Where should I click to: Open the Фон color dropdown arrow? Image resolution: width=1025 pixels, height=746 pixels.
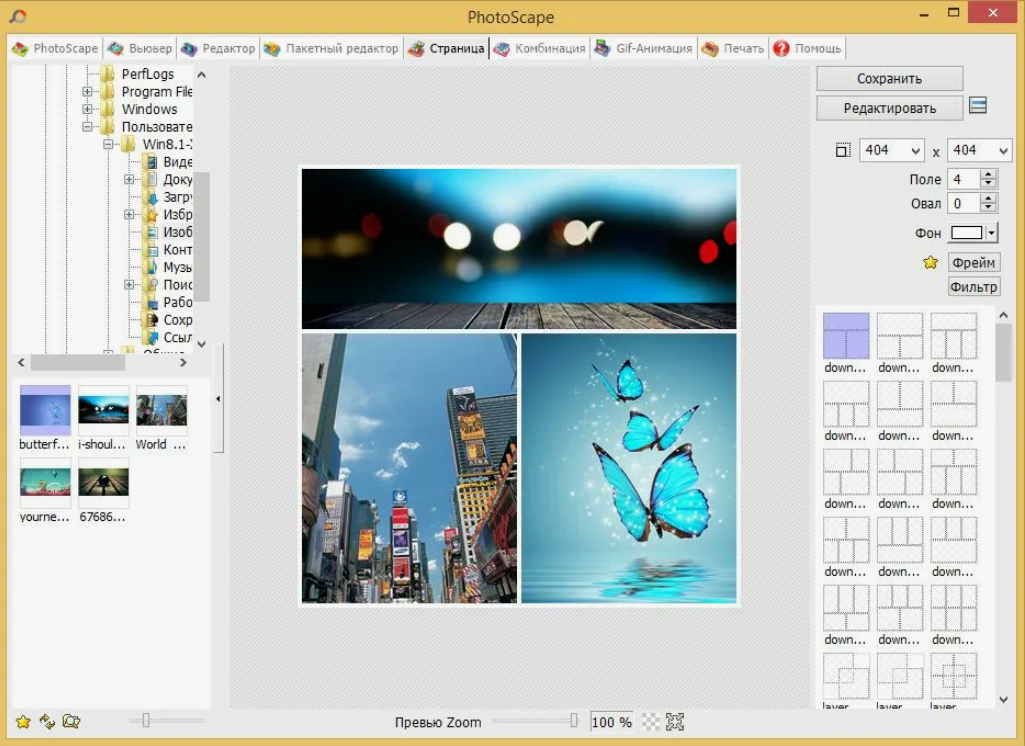coord(992,233)
